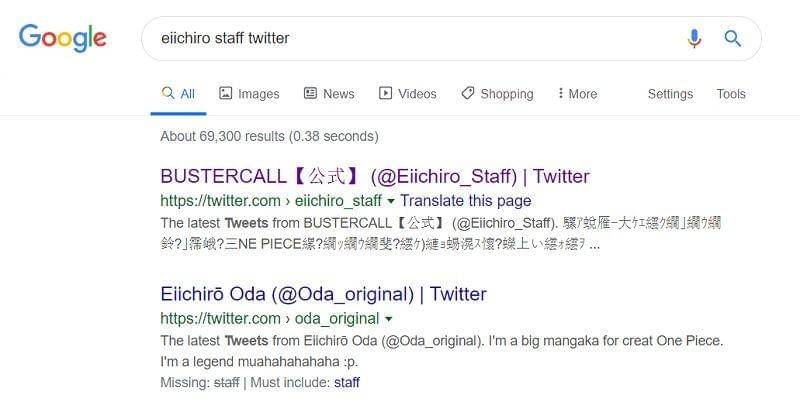Open the BUSTERCALL Twitter result link
800x420 pixels.
click(x=374, y=176)
